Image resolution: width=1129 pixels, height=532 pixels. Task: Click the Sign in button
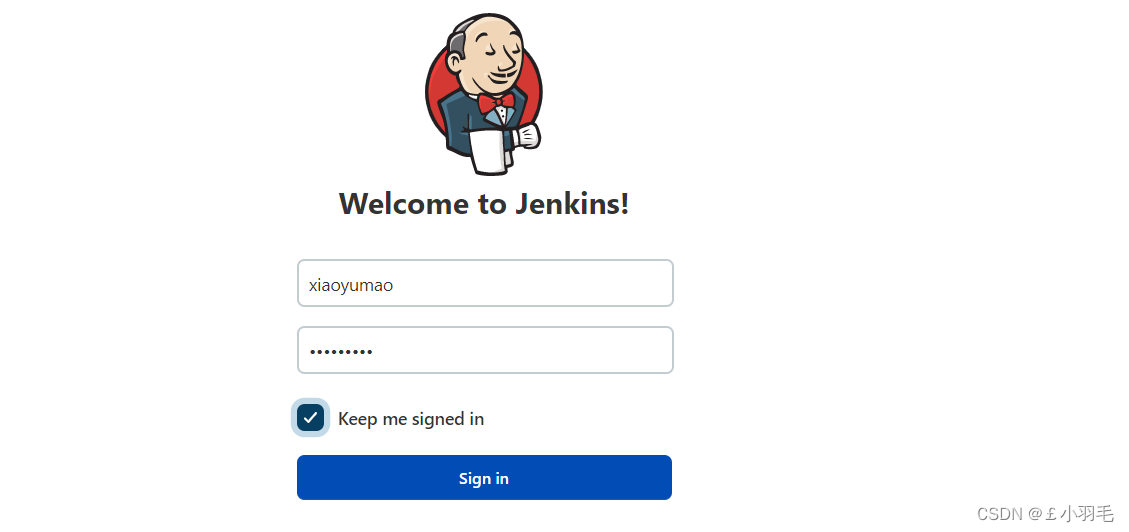[x=485, y=477]
